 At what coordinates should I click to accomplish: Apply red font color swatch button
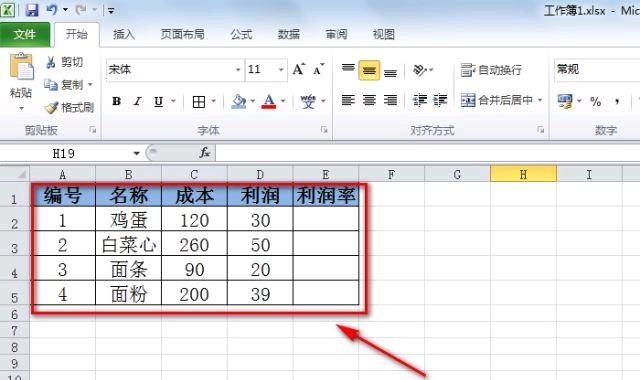coord(269,101)
